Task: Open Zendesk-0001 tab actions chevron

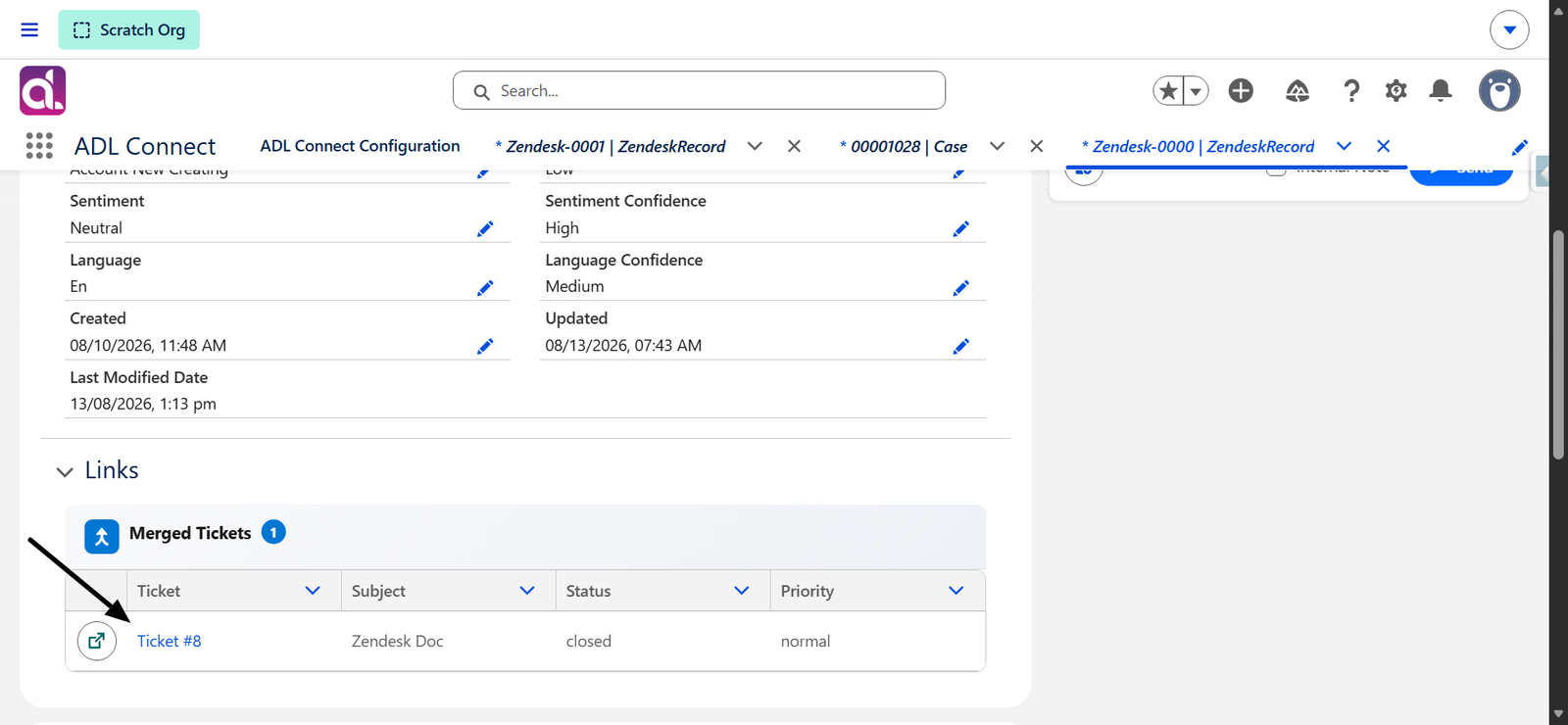Action: click(x=755, y=146)
